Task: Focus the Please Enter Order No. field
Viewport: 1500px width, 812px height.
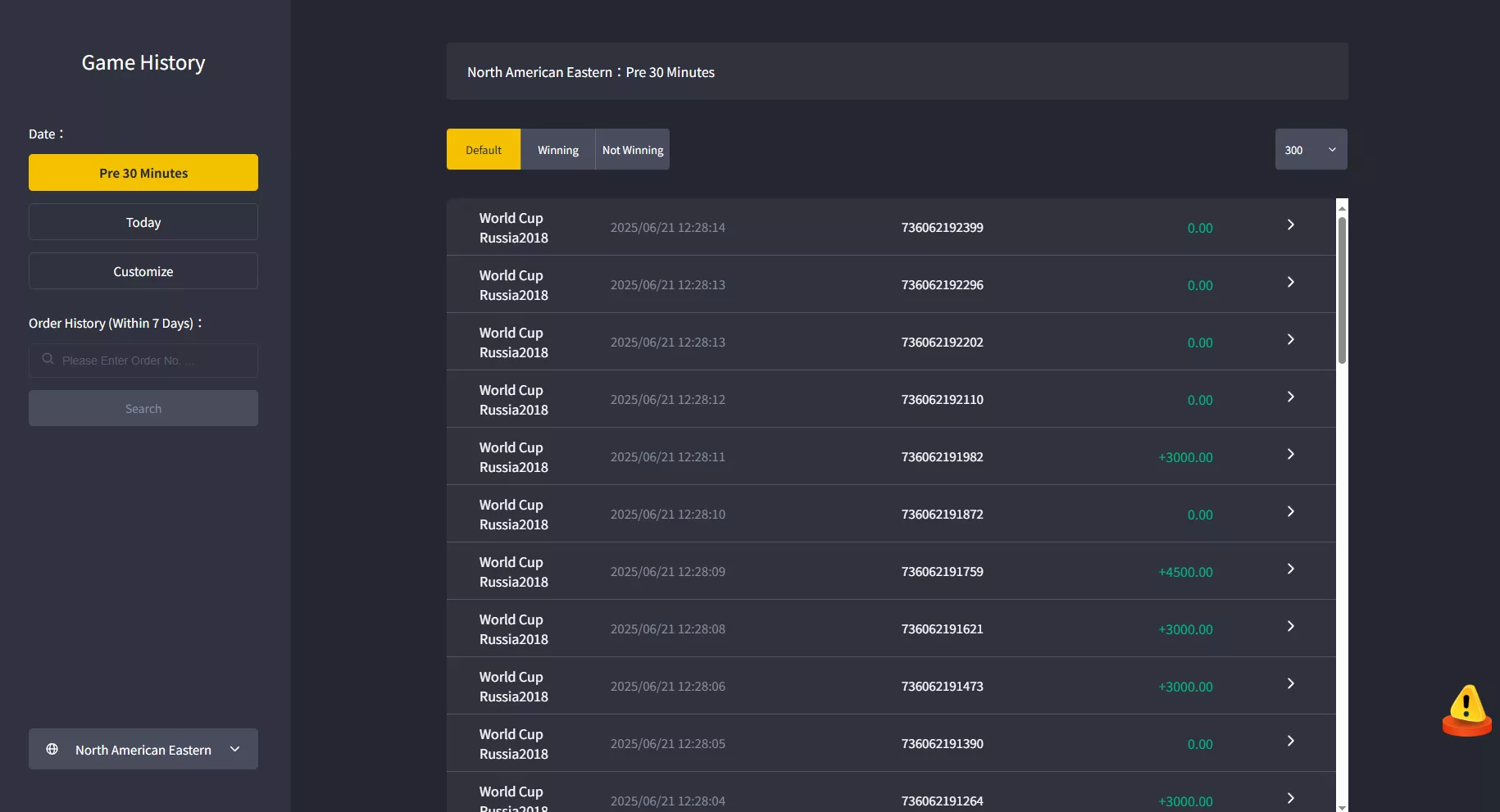Action: [x=143, y=361]
